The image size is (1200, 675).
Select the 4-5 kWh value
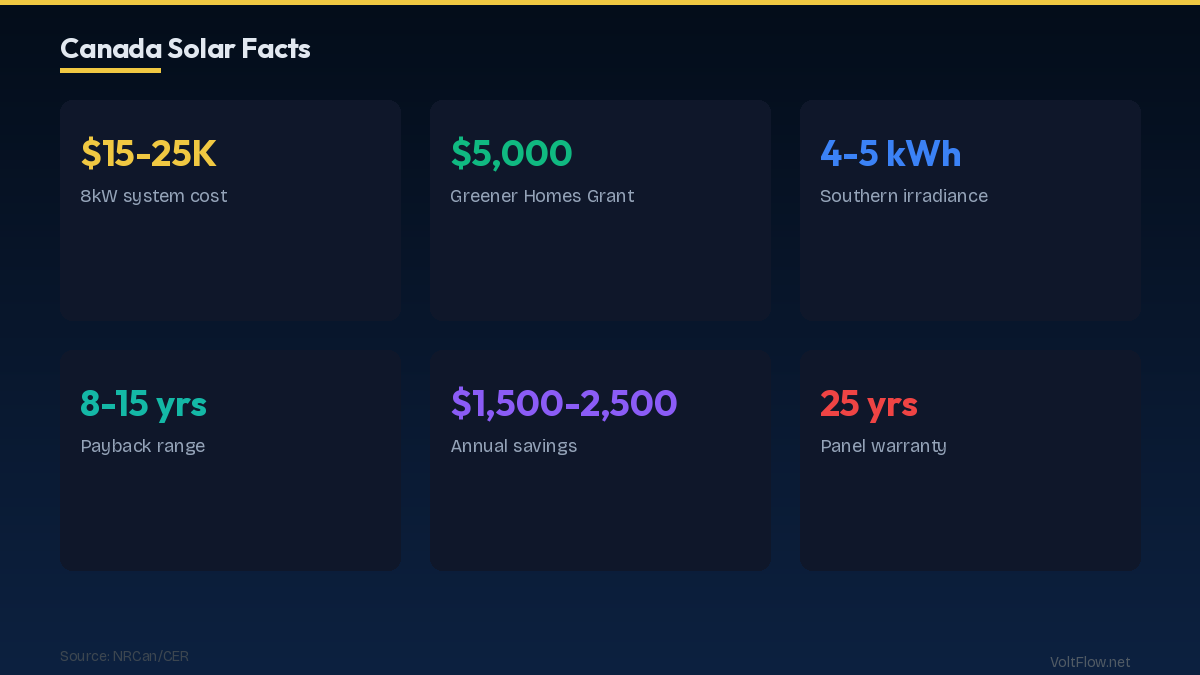click(x=890, y=153)
